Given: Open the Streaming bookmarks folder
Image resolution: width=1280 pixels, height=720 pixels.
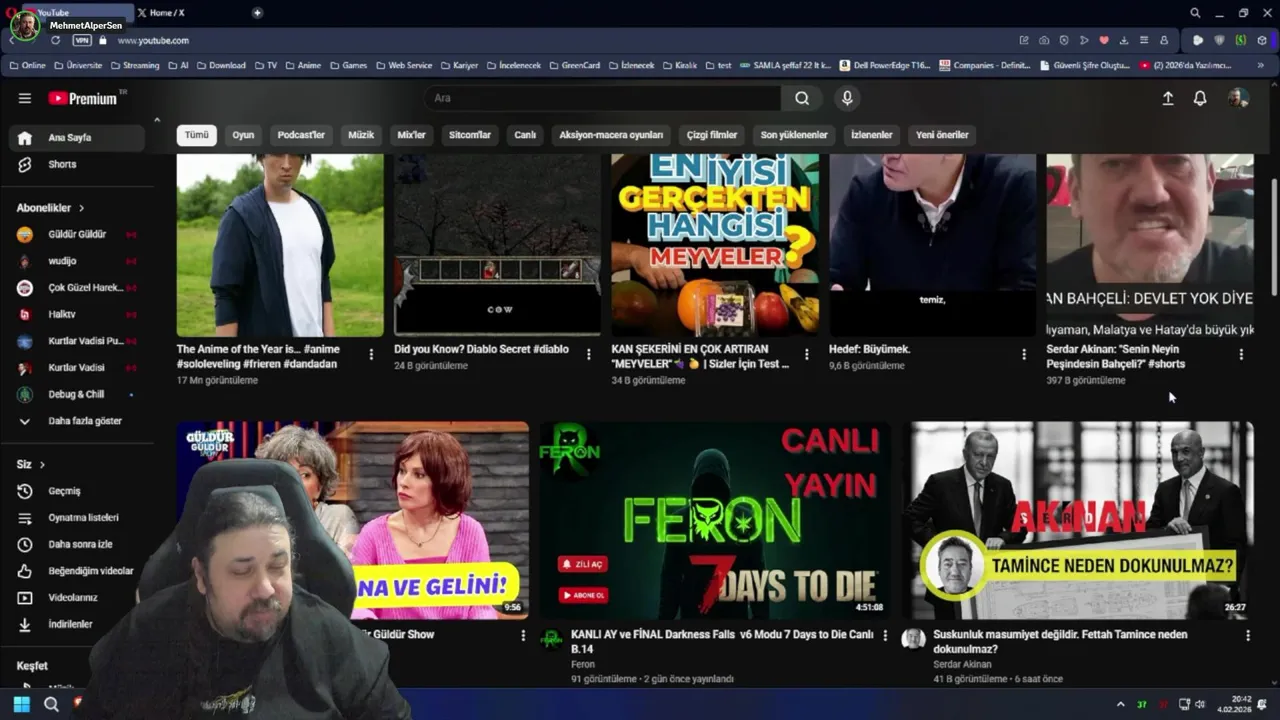Looking at the screenshot, I should pos(134,65).
